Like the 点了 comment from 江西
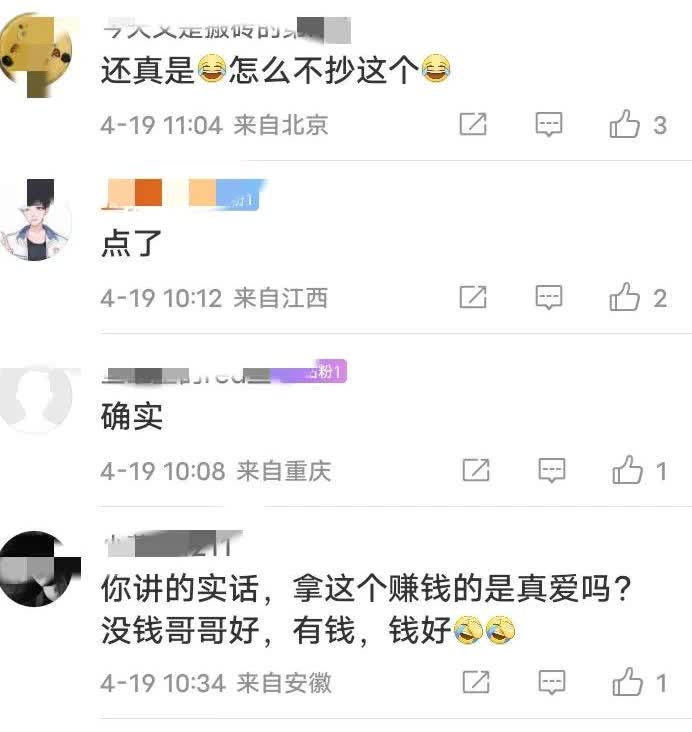Viewport: 692px width, 732px height. click(x=624, y=297)
